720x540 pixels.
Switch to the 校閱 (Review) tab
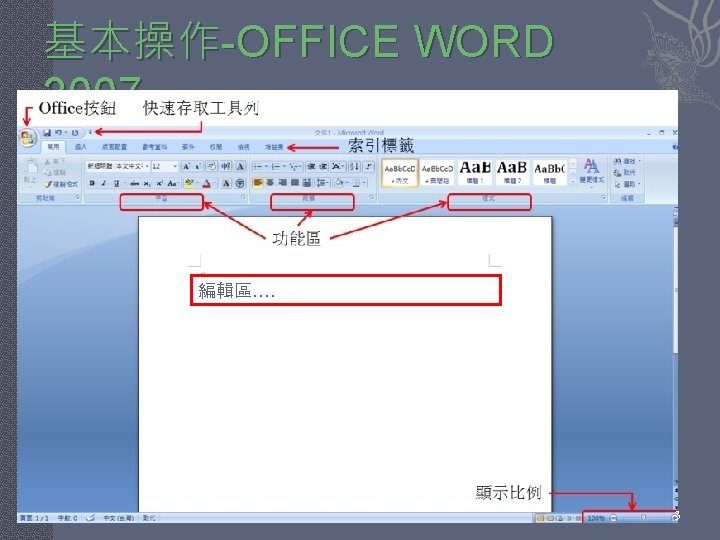pyautogui.click(x=216, y=147)
